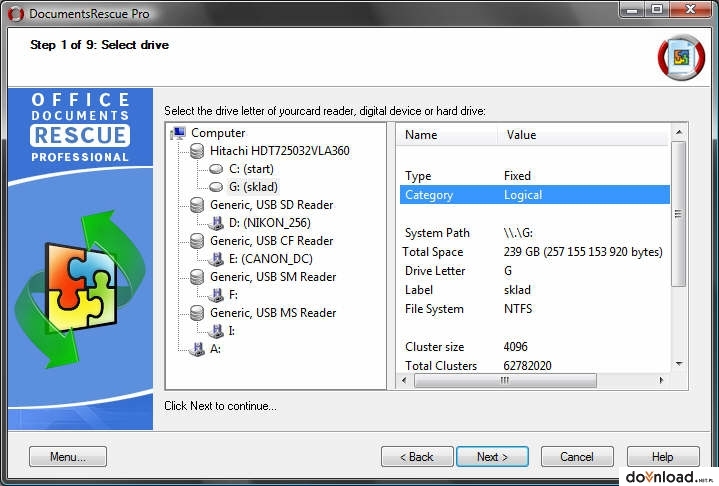Maximize the DocumentsRescue Pro window
This screenshot has height=486, width=719.
click(657, 10)
